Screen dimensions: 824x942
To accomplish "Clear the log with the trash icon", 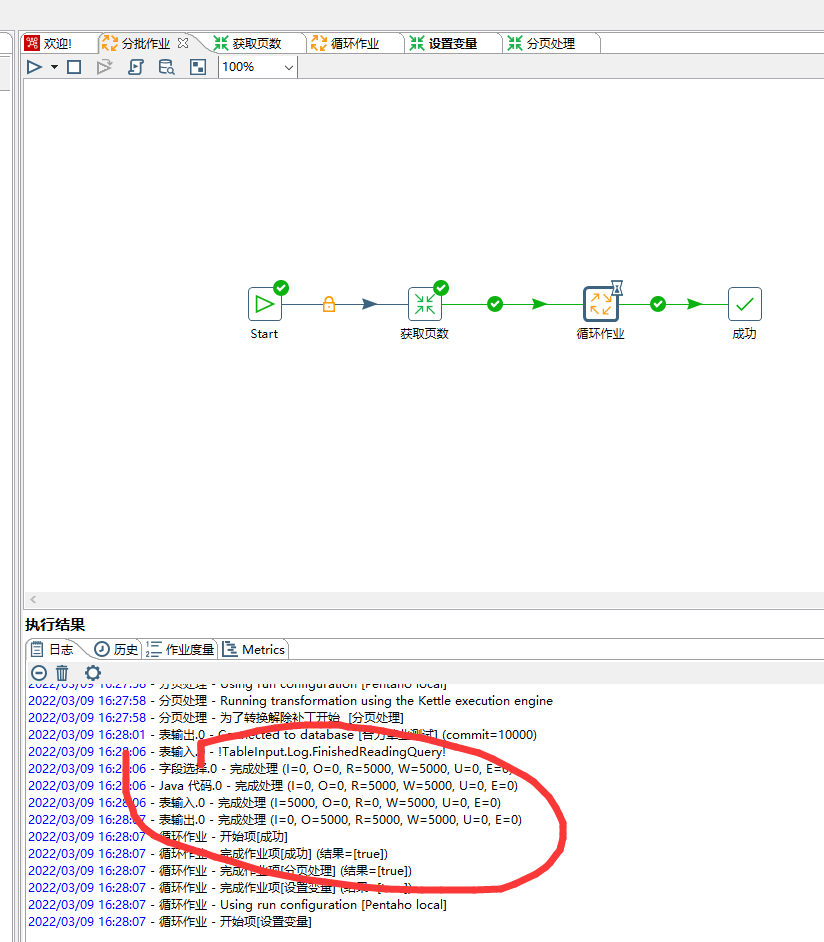I will [62, 673].
